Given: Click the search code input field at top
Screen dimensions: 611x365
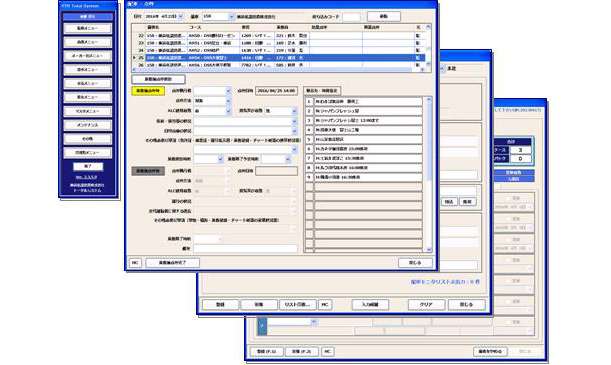Looking at the screenshot, I should point(351,17).
